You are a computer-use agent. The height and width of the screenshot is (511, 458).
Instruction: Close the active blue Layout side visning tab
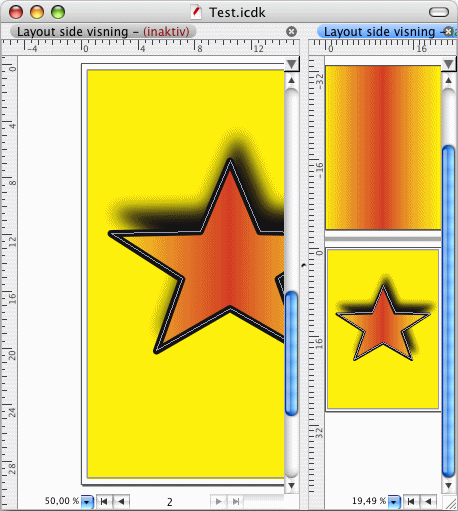449,31
